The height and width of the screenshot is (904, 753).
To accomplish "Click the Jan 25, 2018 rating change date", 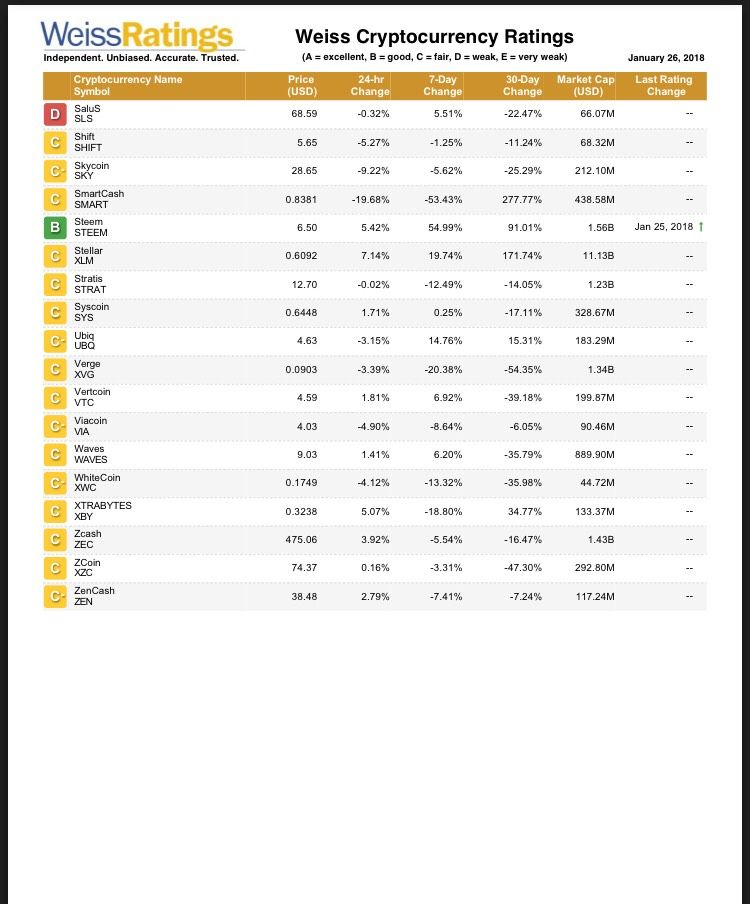I will (x=663, y=227).
